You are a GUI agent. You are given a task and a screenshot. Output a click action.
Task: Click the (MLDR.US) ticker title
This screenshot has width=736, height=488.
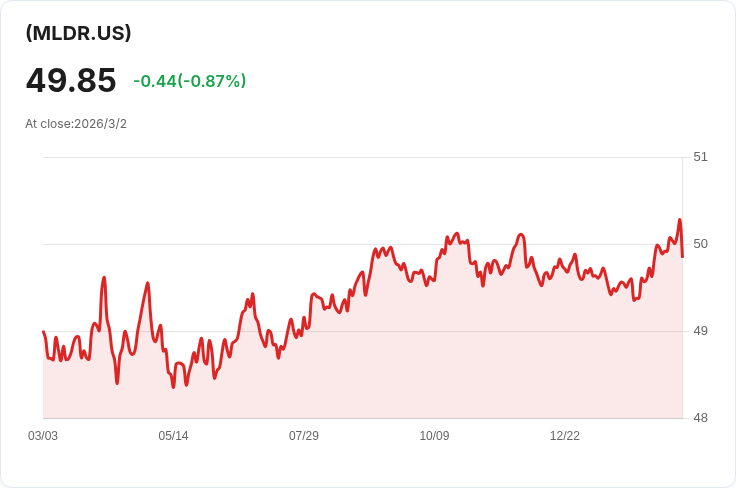point(78,33)
